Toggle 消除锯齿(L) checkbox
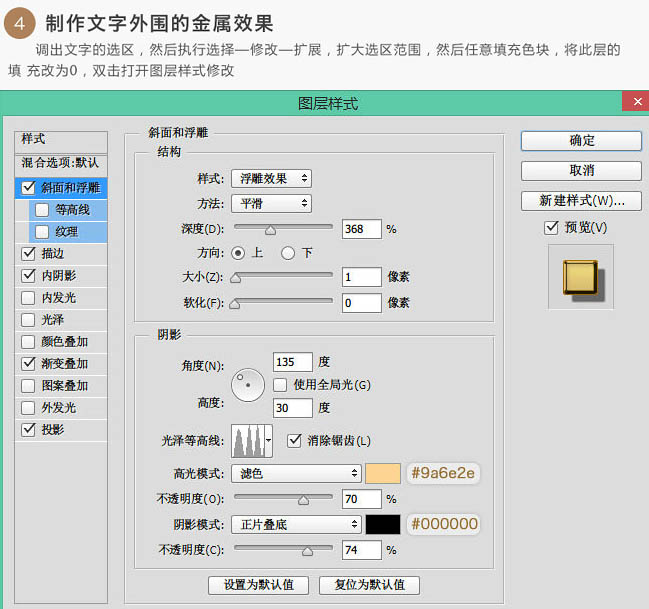The width and height of the screenshot is (649, 609). tap(294, 441)
